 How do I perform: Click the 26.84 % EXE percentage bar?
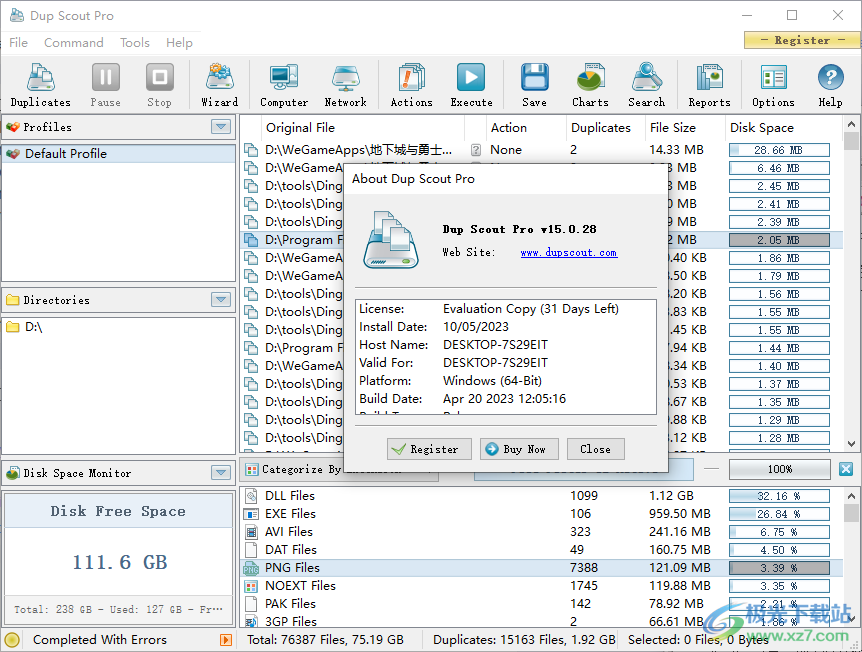pos(779,514)
